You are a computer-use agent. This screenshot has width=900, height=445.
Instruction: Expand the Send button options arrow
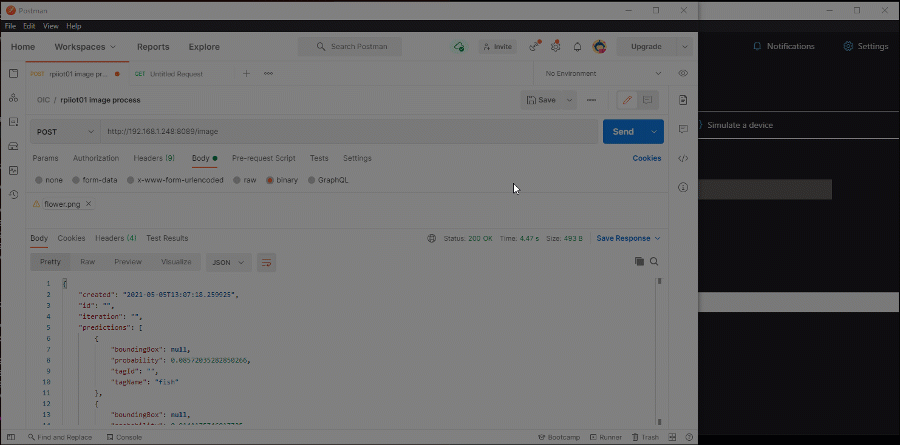pyautogui.click(x=653, y=131)
